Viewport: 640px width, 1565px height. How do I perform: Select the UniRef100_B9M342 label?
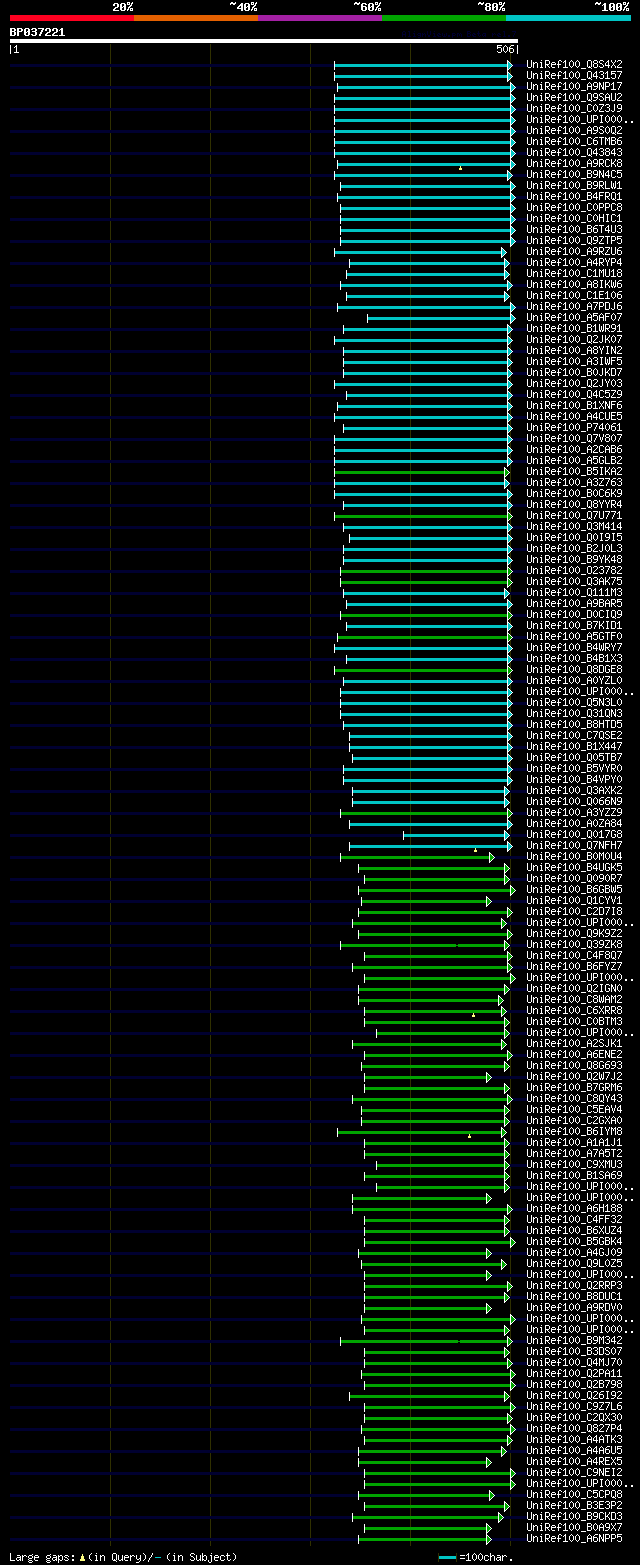[x=574, y=1340]
